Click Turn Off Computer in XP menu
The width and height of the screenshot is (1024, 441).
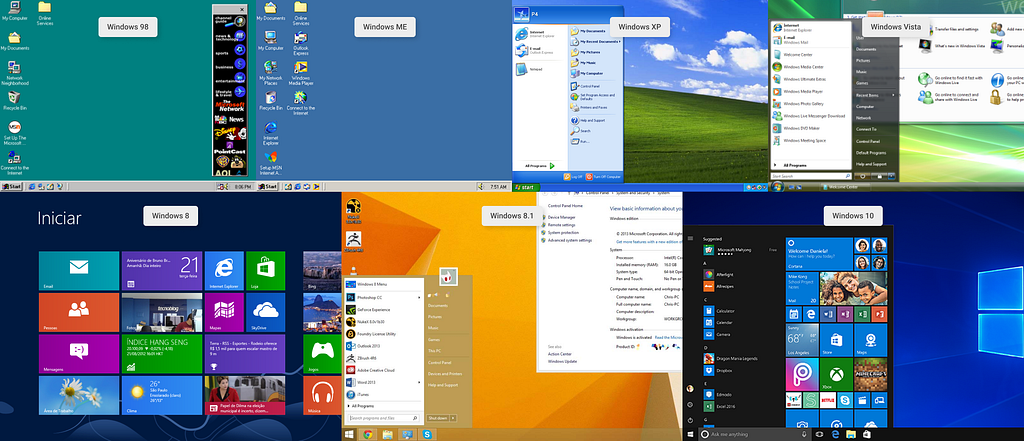[x=604, y=176]
